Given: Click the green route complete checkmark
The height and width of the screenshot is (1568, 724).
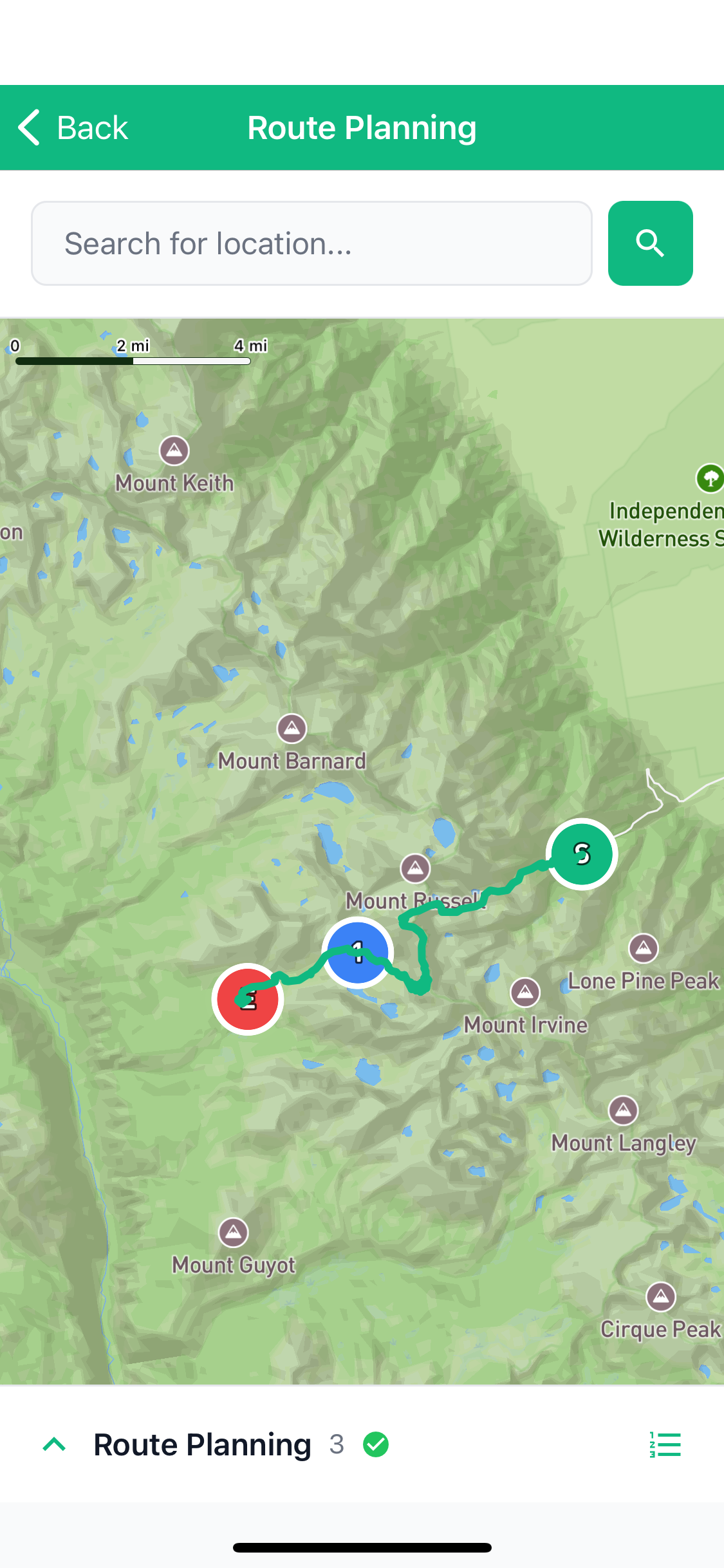Looking at the screenshot, I should pos(376,1444).
